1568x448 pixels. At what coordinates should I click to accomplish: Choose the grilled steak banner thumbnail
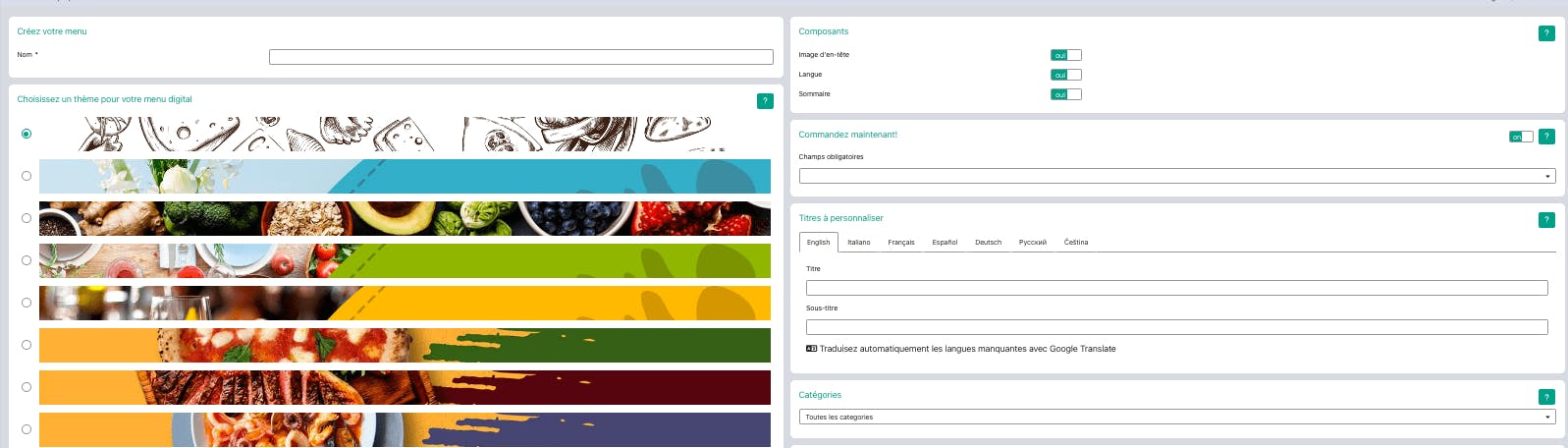(x=405, y=387)
